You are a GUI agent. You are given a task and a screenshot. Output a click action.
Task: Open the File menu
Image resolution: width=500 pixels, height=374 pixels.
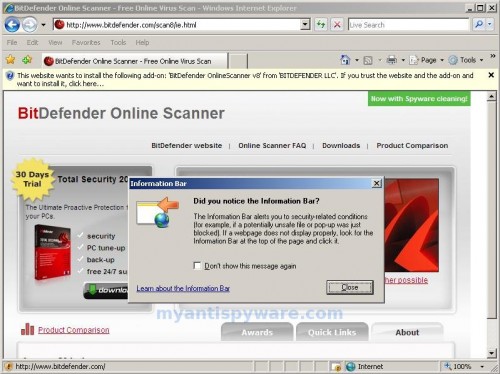12,43
